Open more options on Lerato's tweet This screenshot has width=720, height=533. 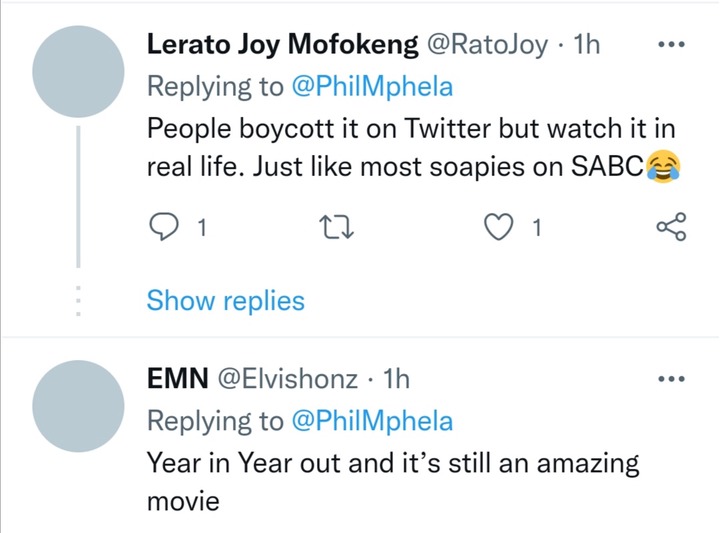(671, 45)
